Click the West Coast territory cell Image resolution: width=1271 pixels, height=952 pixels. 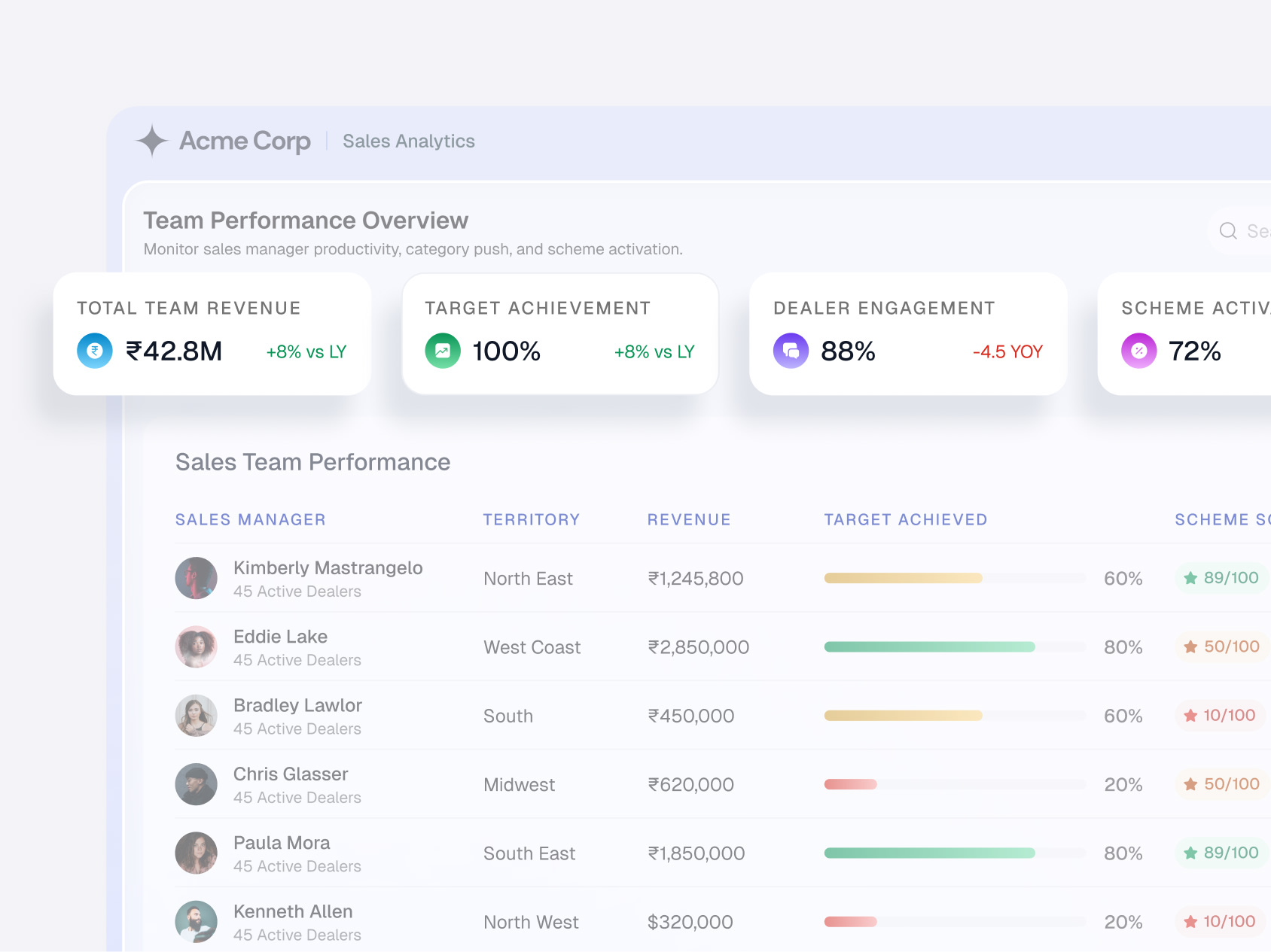click(532, 647)
